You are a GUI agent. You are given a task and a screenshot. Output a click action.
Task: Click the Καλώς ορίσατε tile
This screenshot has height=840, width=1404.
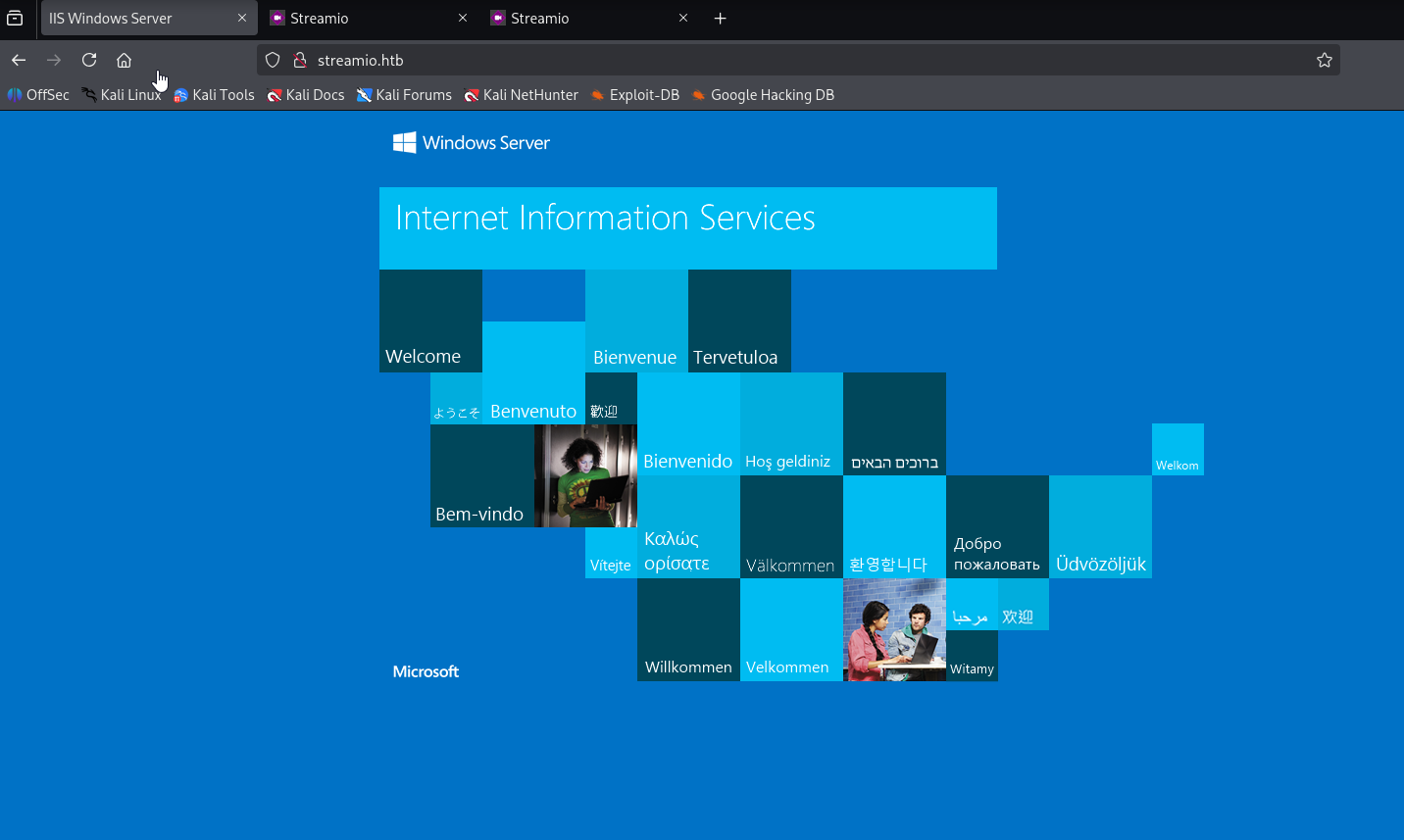pos(688,527)
